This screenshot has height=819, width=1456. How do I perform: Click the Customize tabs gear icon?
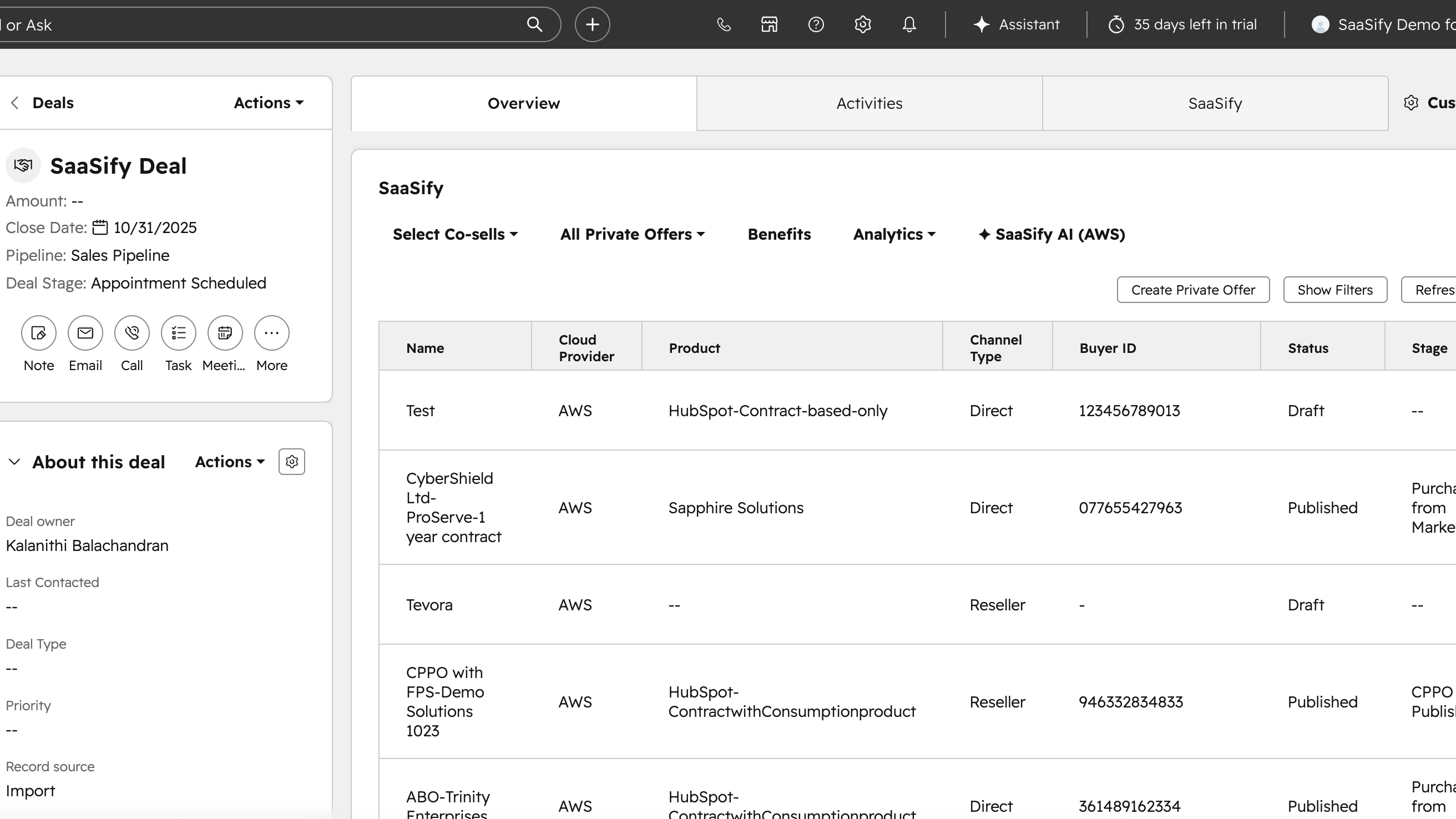click(1412, 103)
